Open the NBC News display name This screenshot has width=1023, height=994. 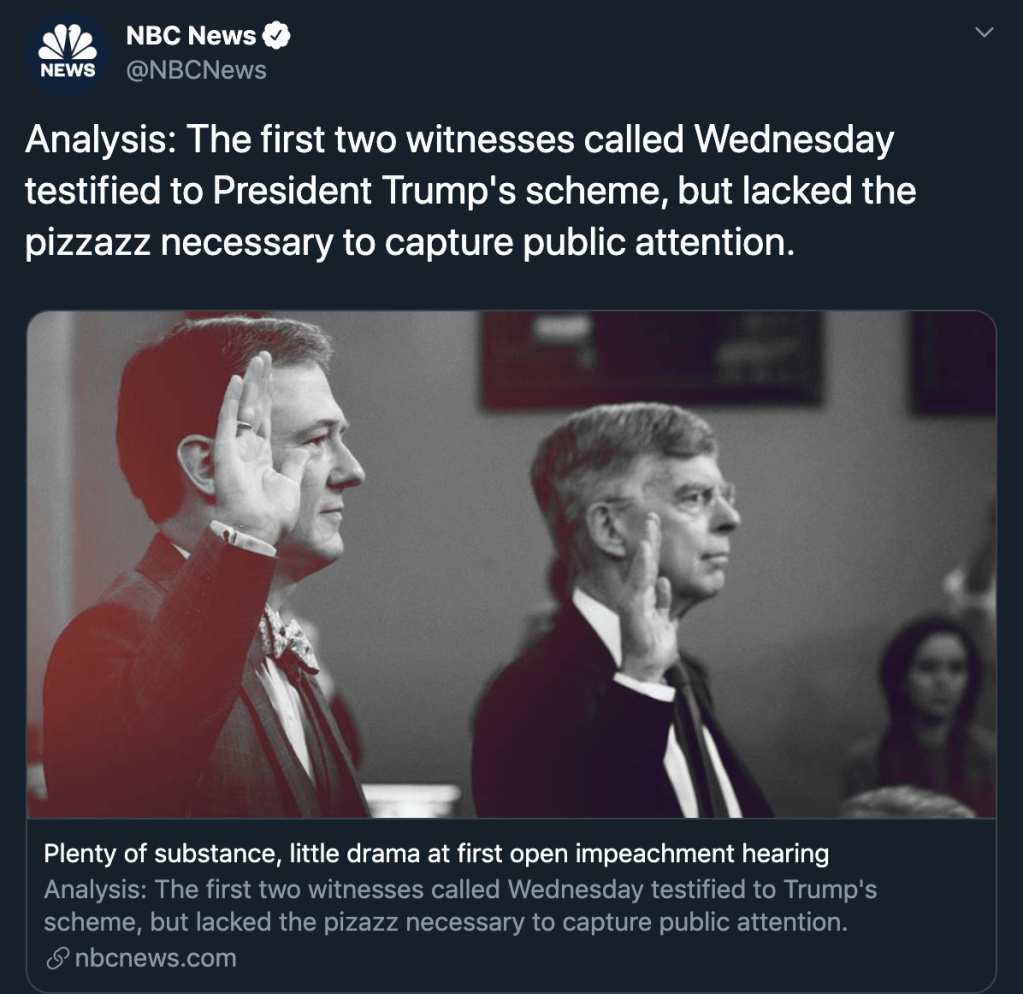click(191, 35)
